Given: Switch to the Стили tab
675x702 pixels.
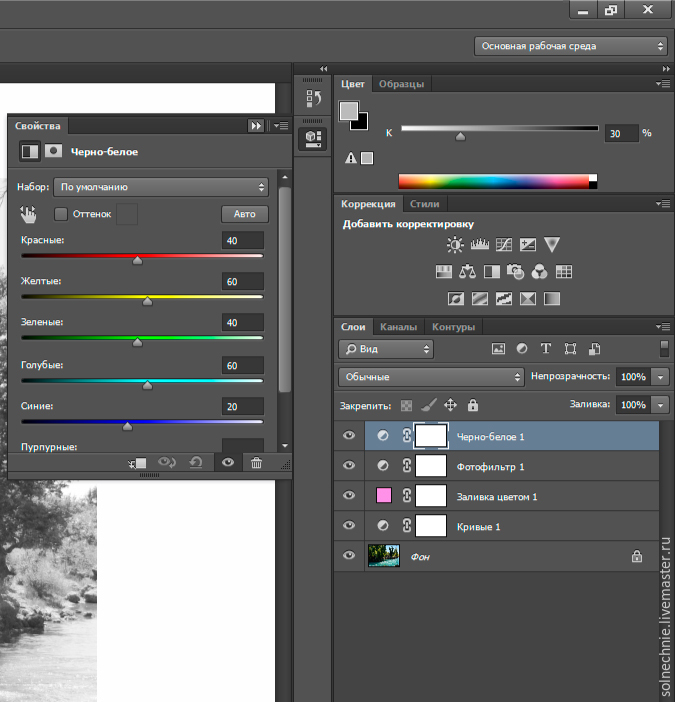Looking at the screenshot, I should [x=424, y=204].
